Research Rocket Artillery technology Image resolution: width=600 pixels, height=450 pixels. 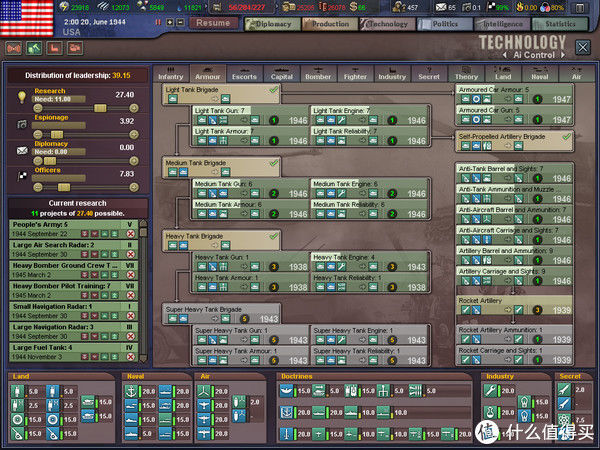coord(515,305)
